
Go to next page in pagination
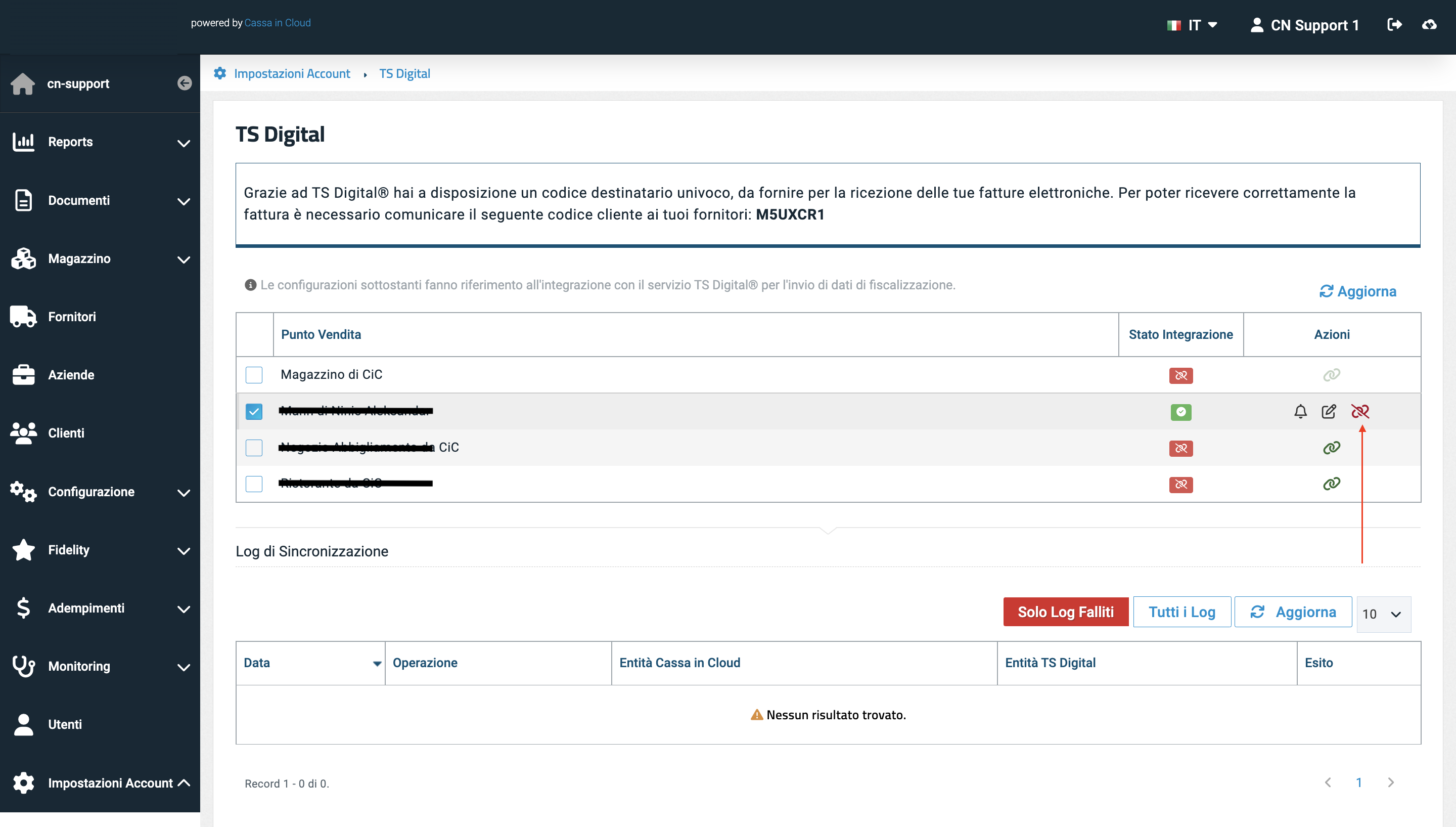point(1391,782)
